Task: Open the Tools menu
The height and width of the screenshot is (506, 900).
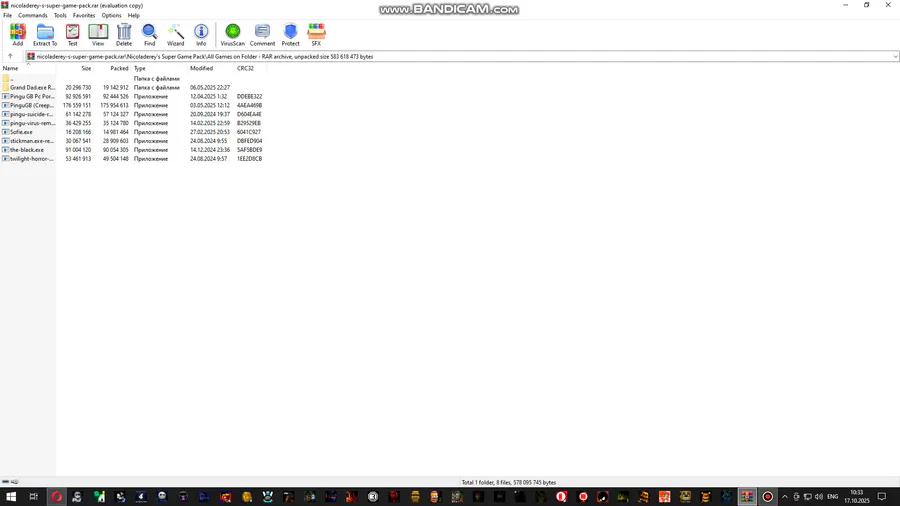Action: (x=60, y=15)
